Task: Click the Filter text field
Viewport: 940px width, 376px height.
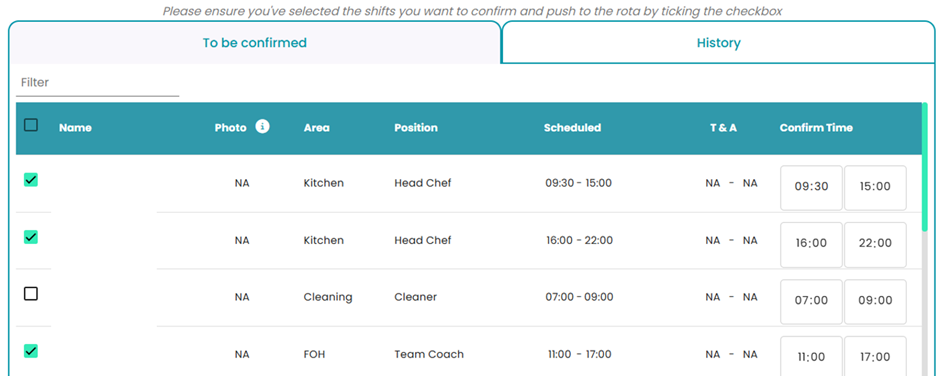Action: 98,83
